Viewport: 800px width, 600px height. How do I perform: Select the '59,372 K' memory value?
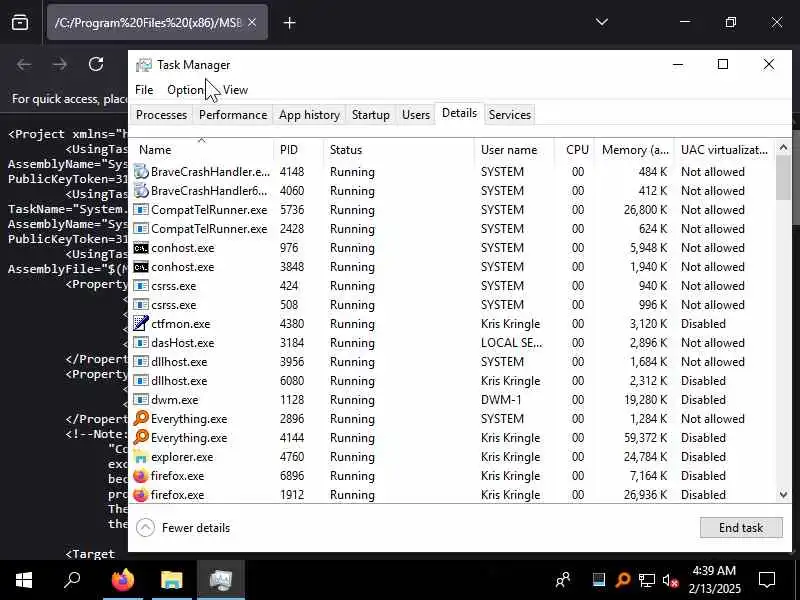645,438
